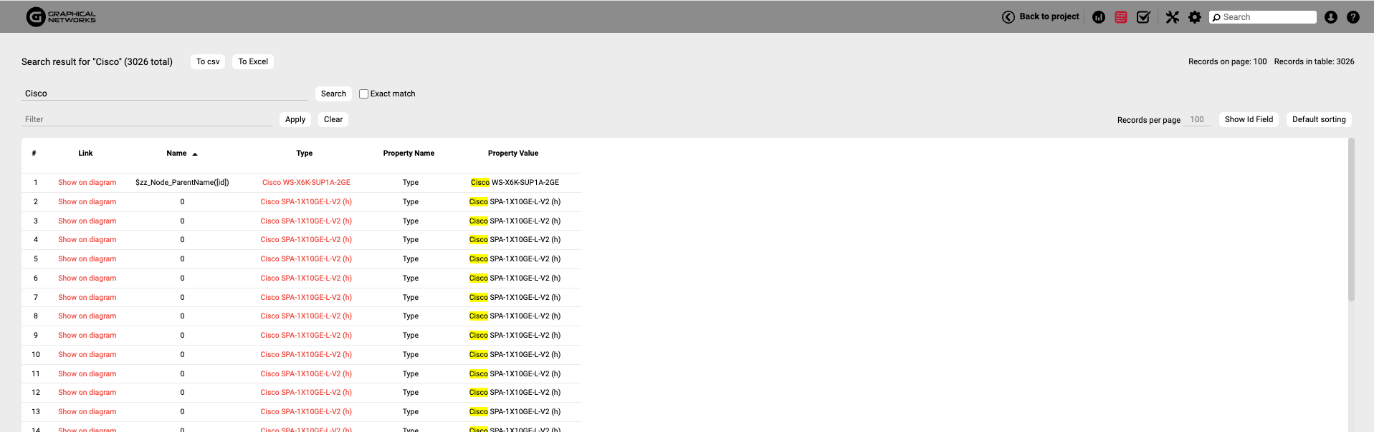1374x432 pixels.
Task: Export results with To csv button
Action: pyautogui.click(x=207, y=62)
